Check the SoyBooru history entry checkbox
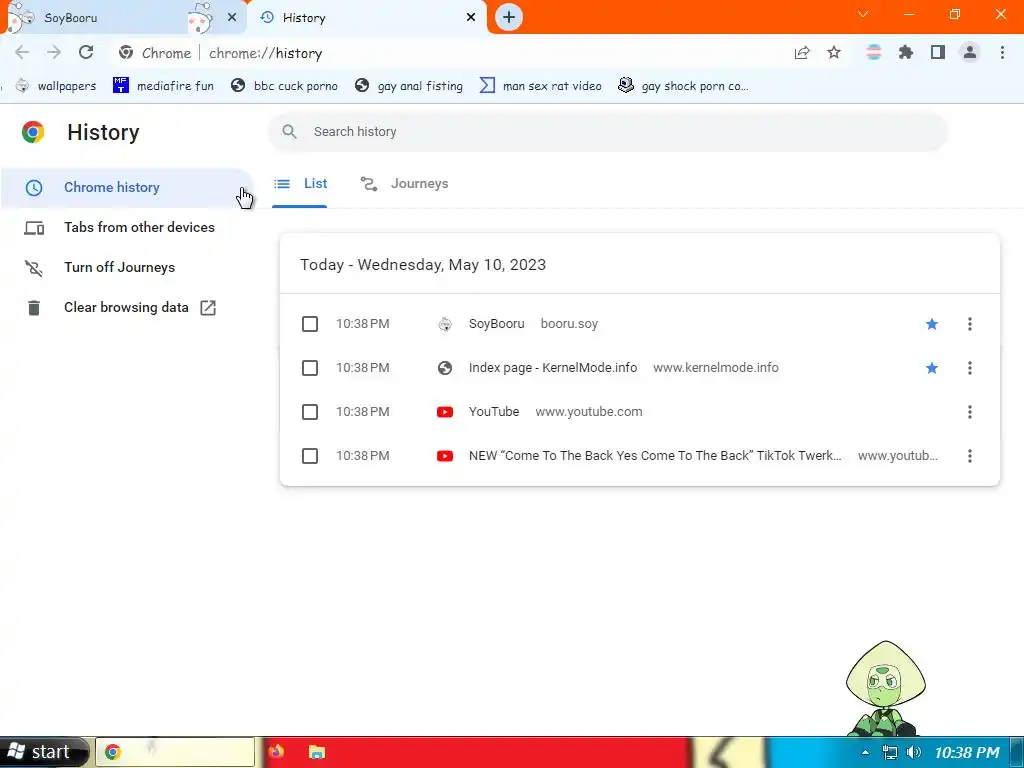The width and height of the screenshot is (1024, 768). 310,324
